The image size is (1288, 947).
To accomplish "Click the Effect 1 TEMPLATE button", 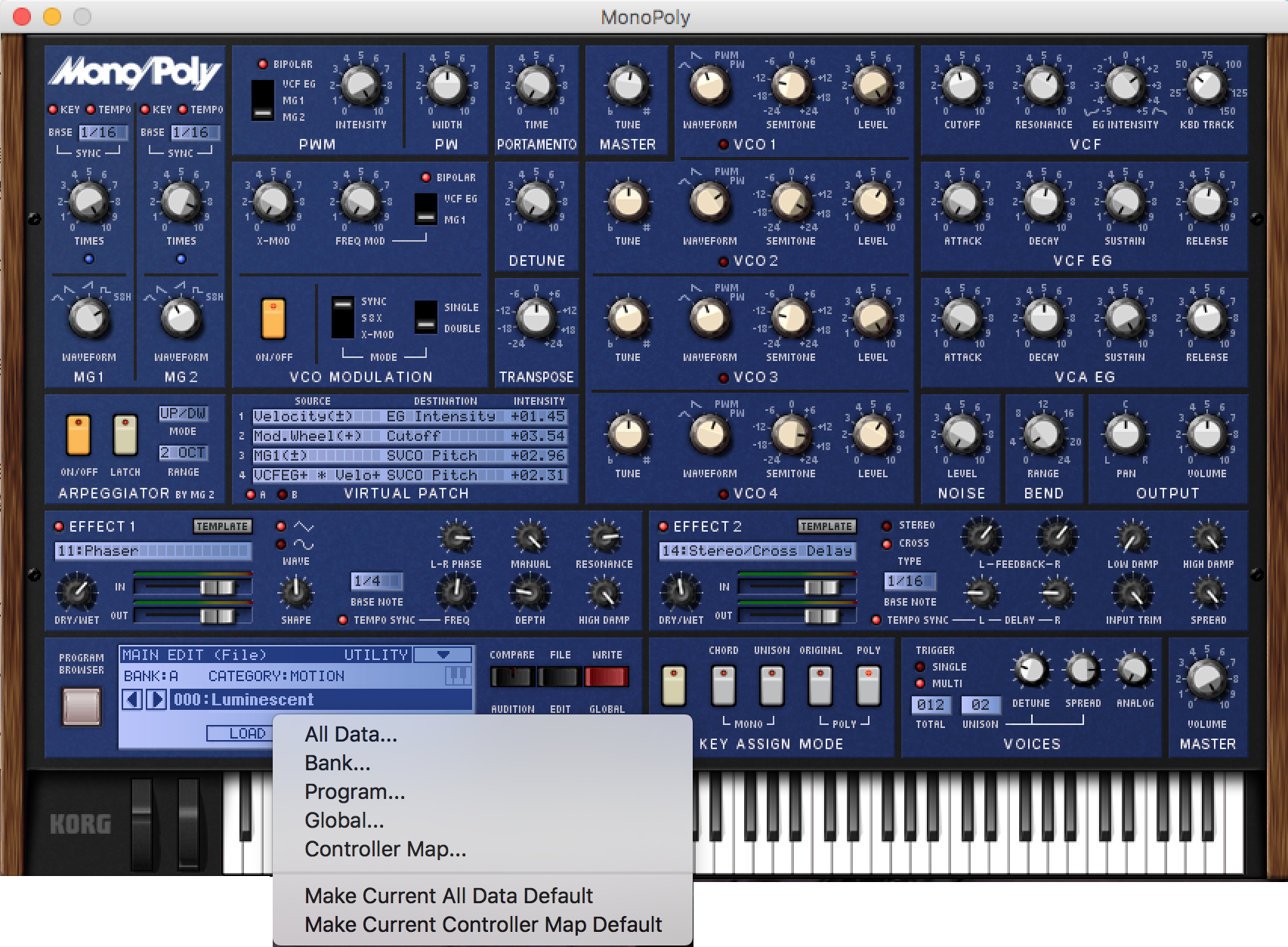I will click(222, 526).
